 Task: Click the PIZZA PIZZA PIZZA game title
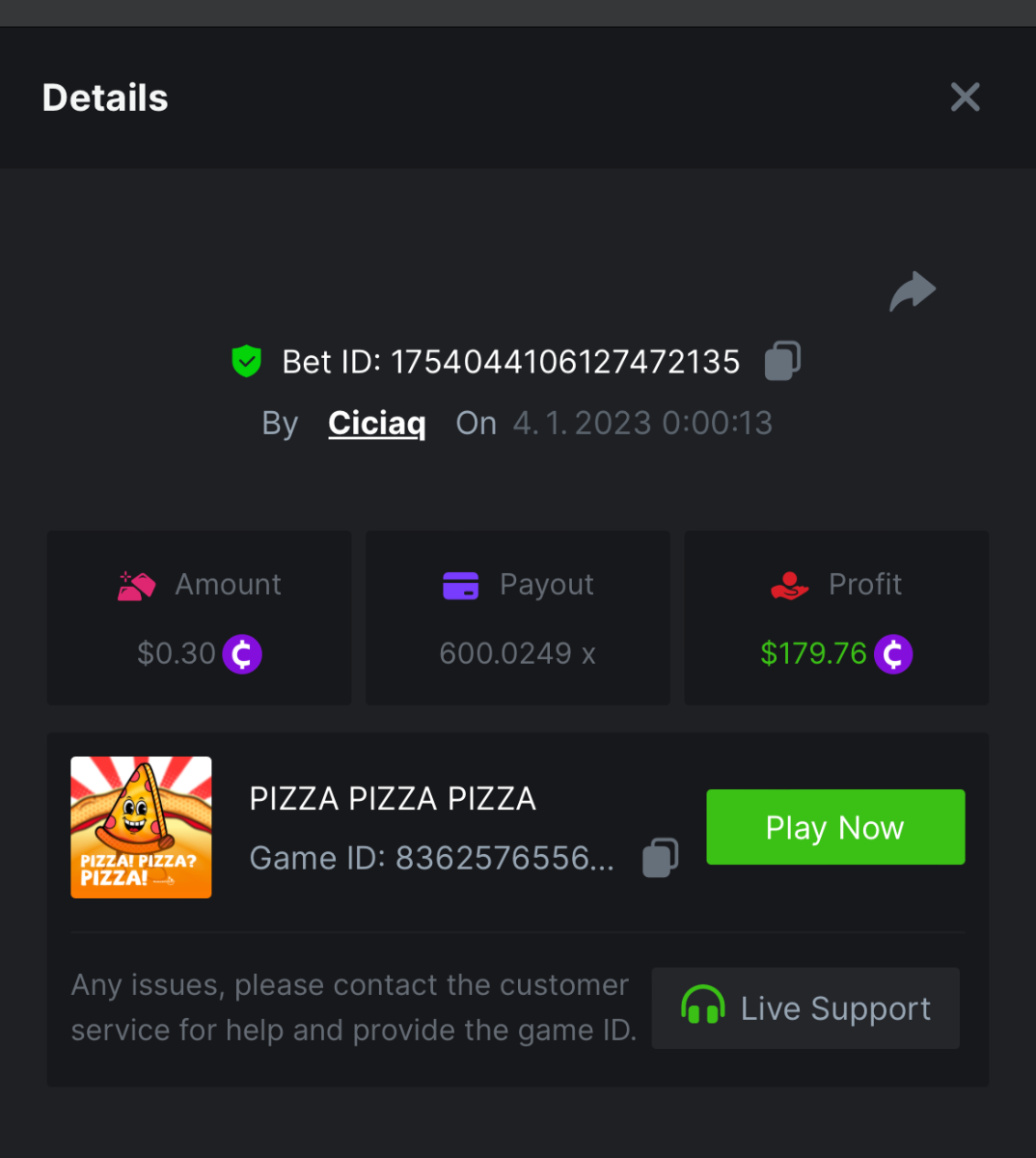(393, 799)
